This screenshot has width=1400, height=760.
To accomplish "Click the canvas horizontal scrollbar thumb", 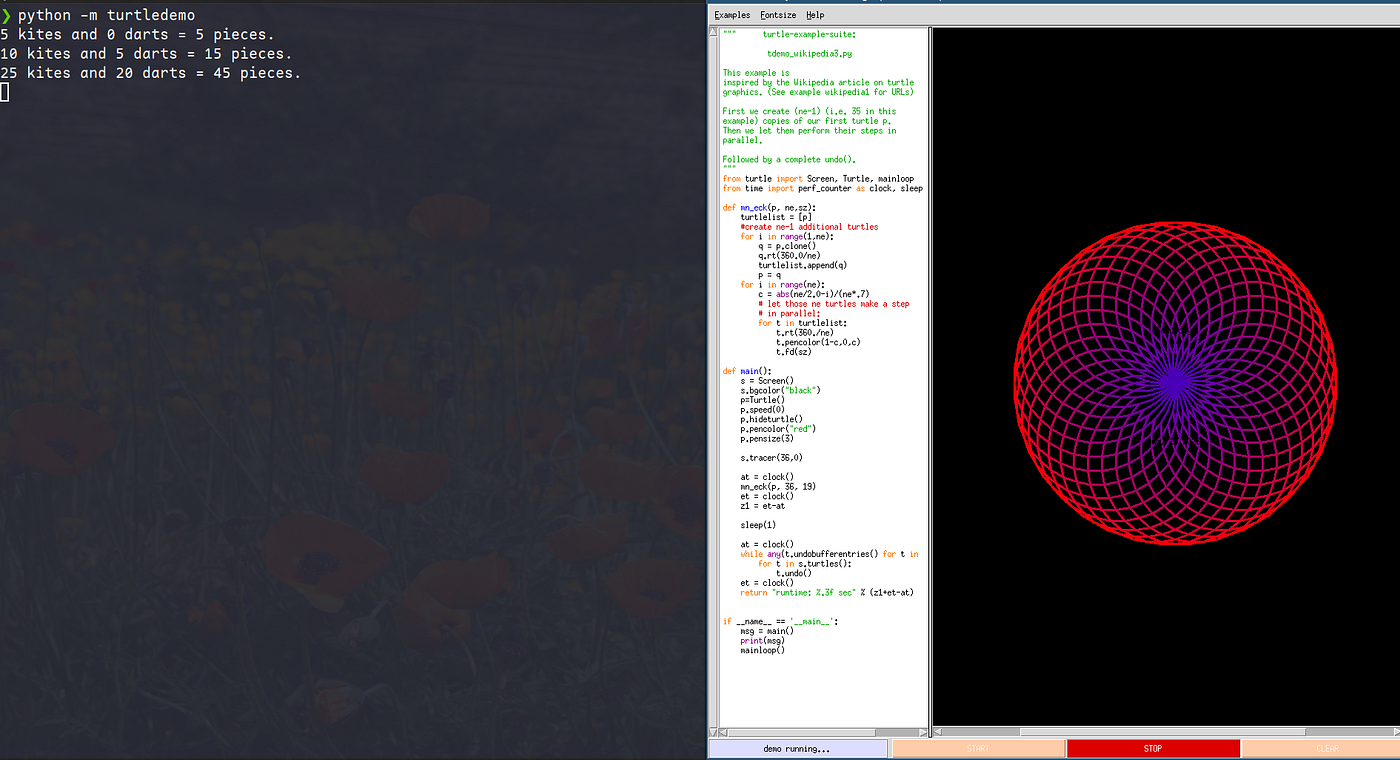I will tap(1163, 732).
